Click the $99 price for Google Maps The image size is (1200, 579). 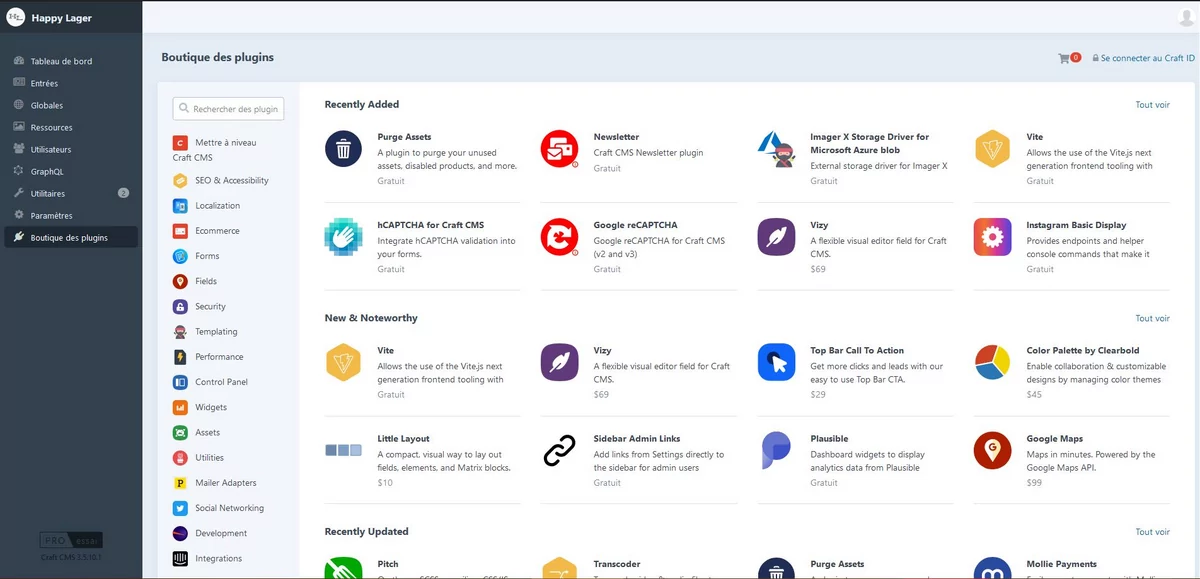pos(1034,483)
